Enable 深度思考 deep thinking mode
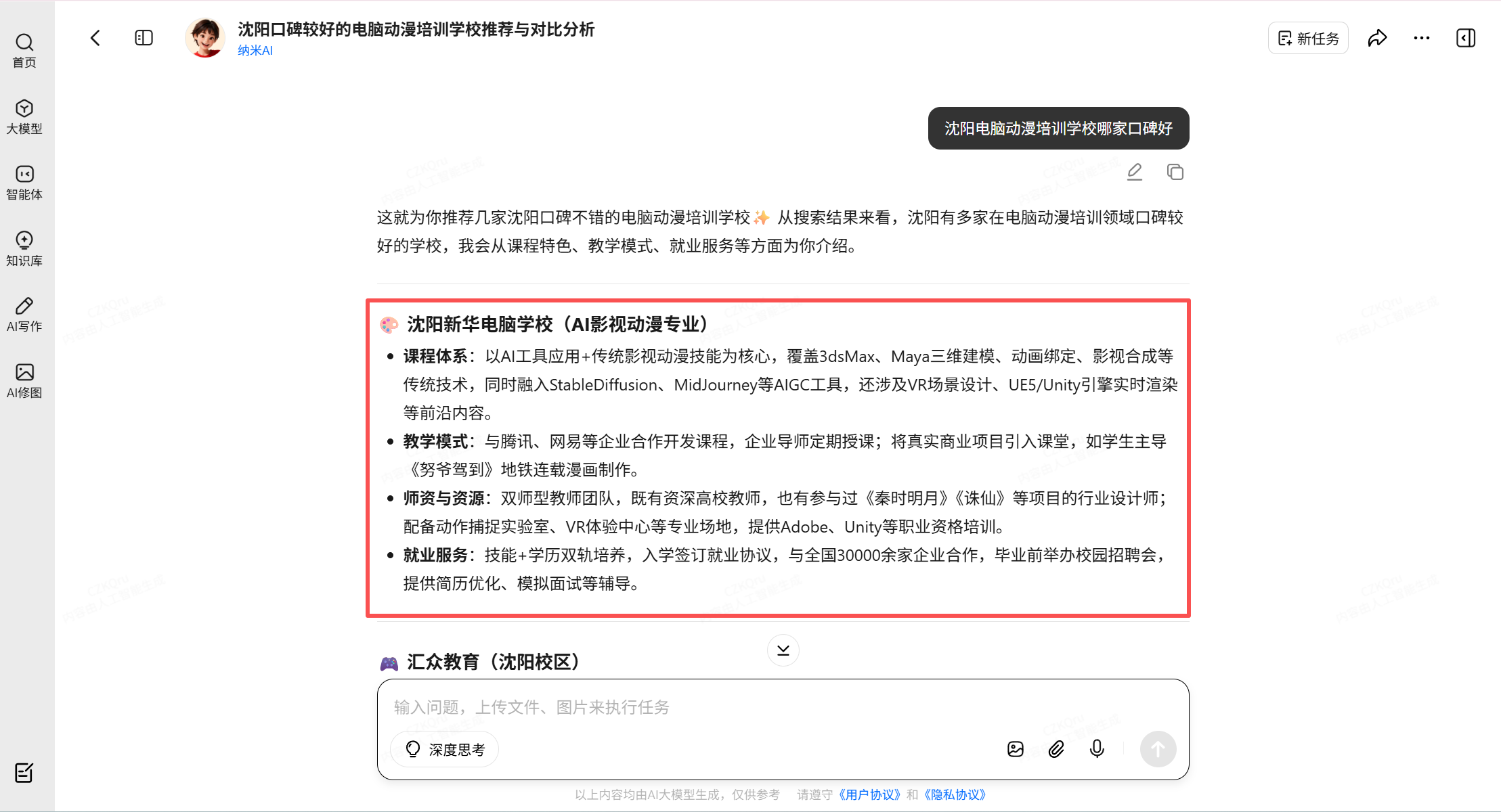 tap(445, 749)
